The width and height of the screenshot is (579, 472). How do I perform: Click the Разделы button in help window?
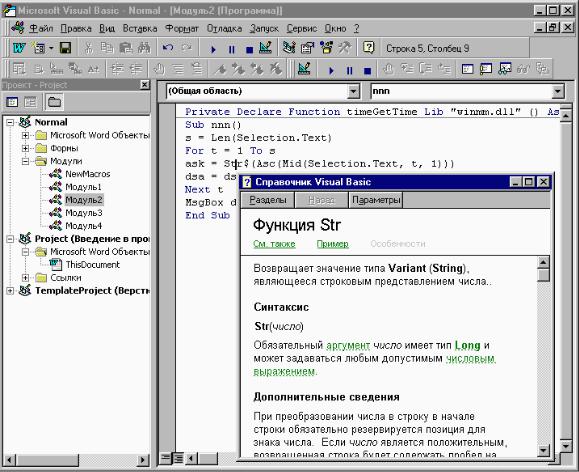tap(268, 200)
